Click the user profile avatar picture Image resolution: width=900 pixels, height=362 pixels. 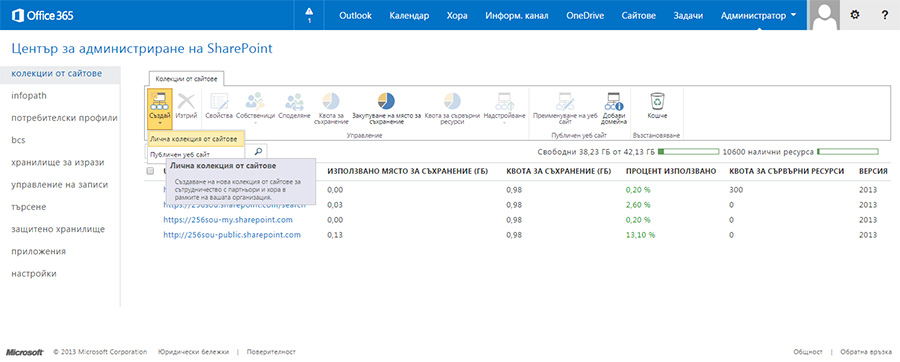(824, 15)
